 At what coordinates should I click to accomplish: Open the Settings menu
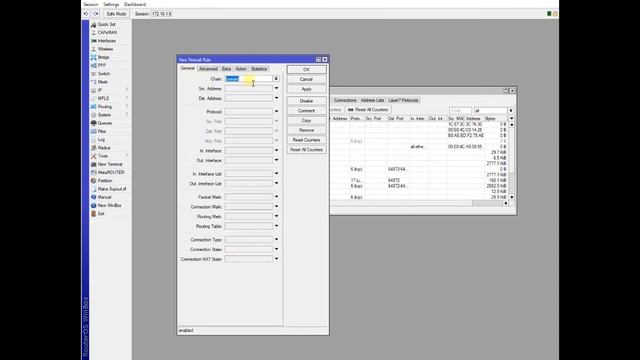tap(111, 4)
